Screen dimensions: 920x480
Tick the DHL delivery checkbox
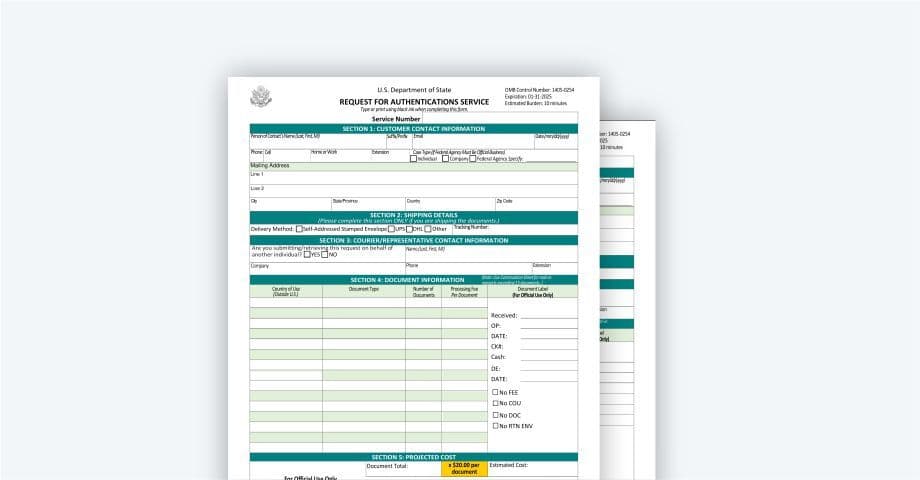[410, 229]
